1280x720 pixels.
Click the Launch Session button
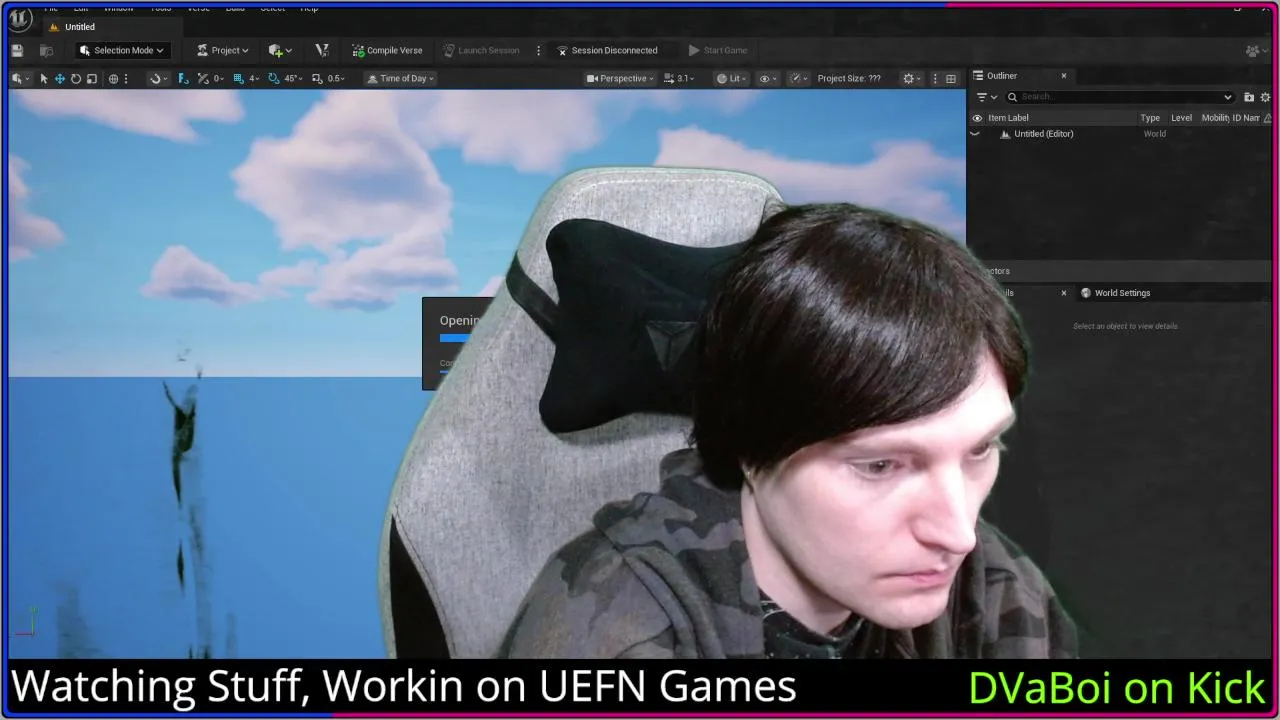[x=481, y=50]
